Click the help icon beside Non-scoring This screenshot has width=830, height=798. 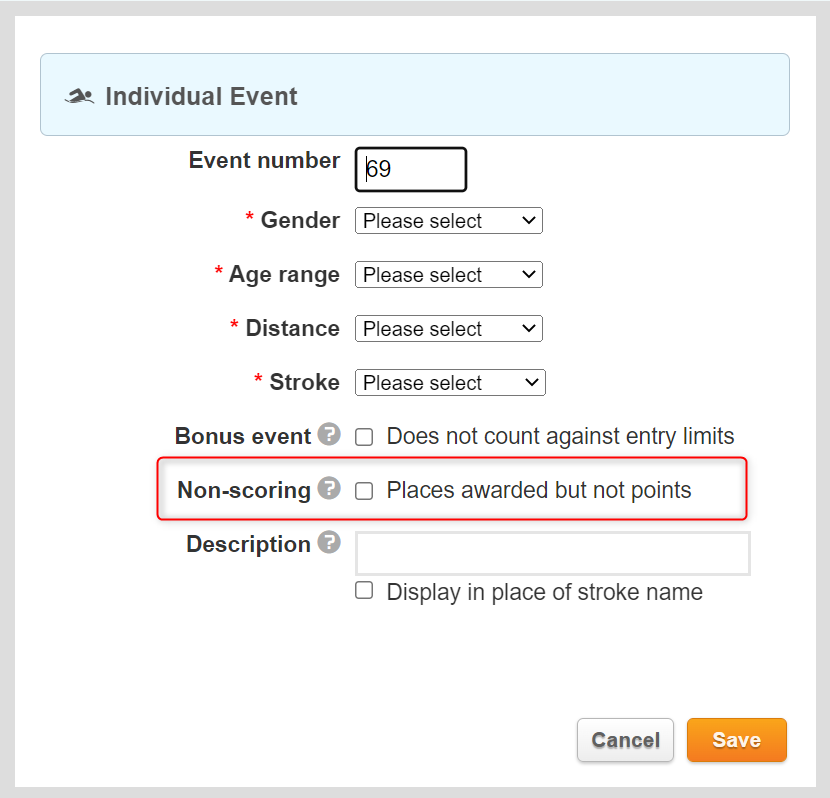pos(329,489)
